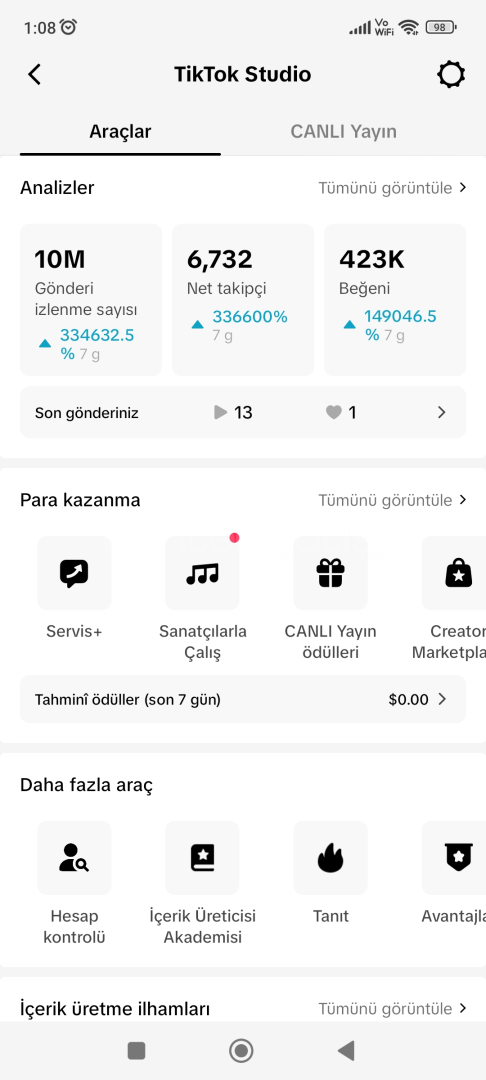Open CANLI Yayın ödülleri gift icon
Image resolution: width=486 pixels, height=1080 pixels.
330,573
